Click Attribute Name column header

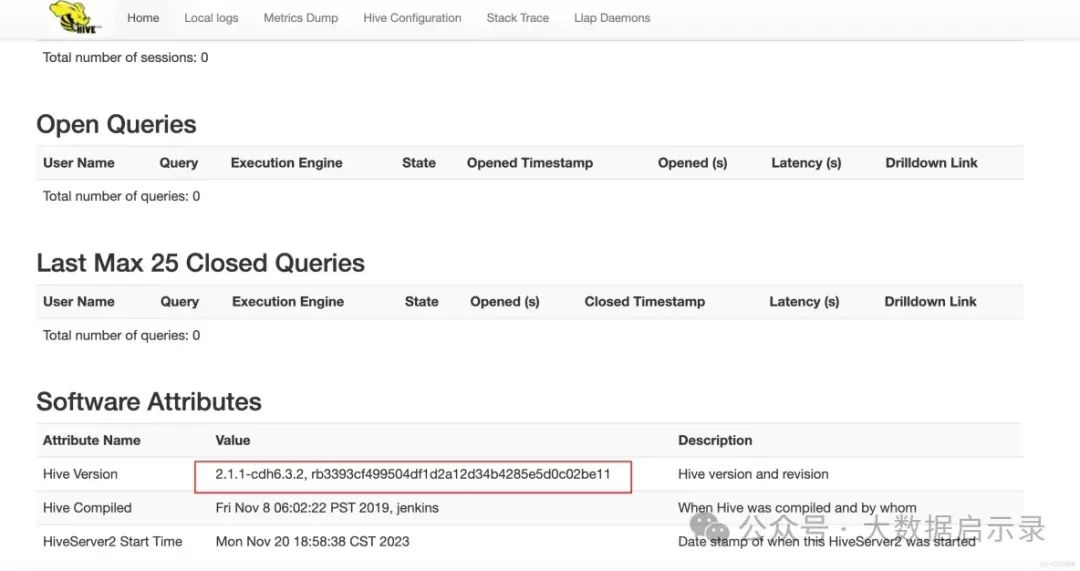pos(92,440)
